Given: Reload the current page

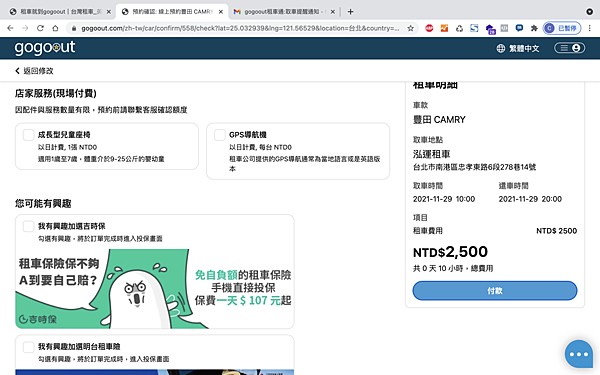Looking at the screenshot, I should pos(40,28).
